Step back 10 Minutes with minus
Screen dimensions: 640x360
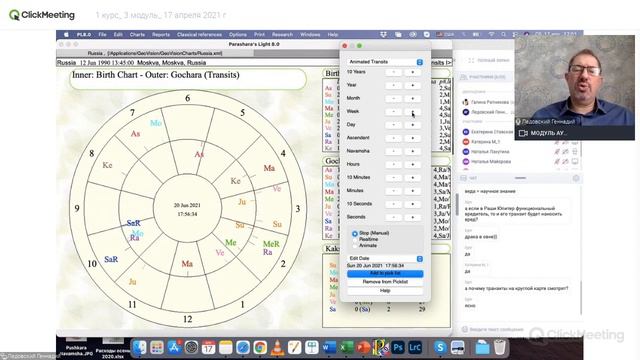393,178
